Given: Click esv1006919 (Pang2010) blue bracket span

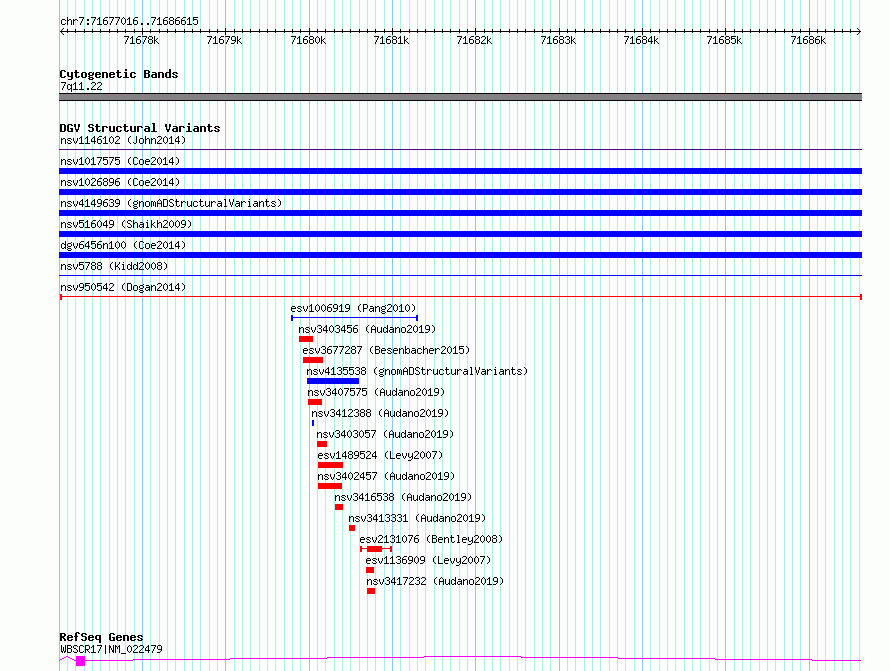Looking at the screenshot, I should click(354, 318).
